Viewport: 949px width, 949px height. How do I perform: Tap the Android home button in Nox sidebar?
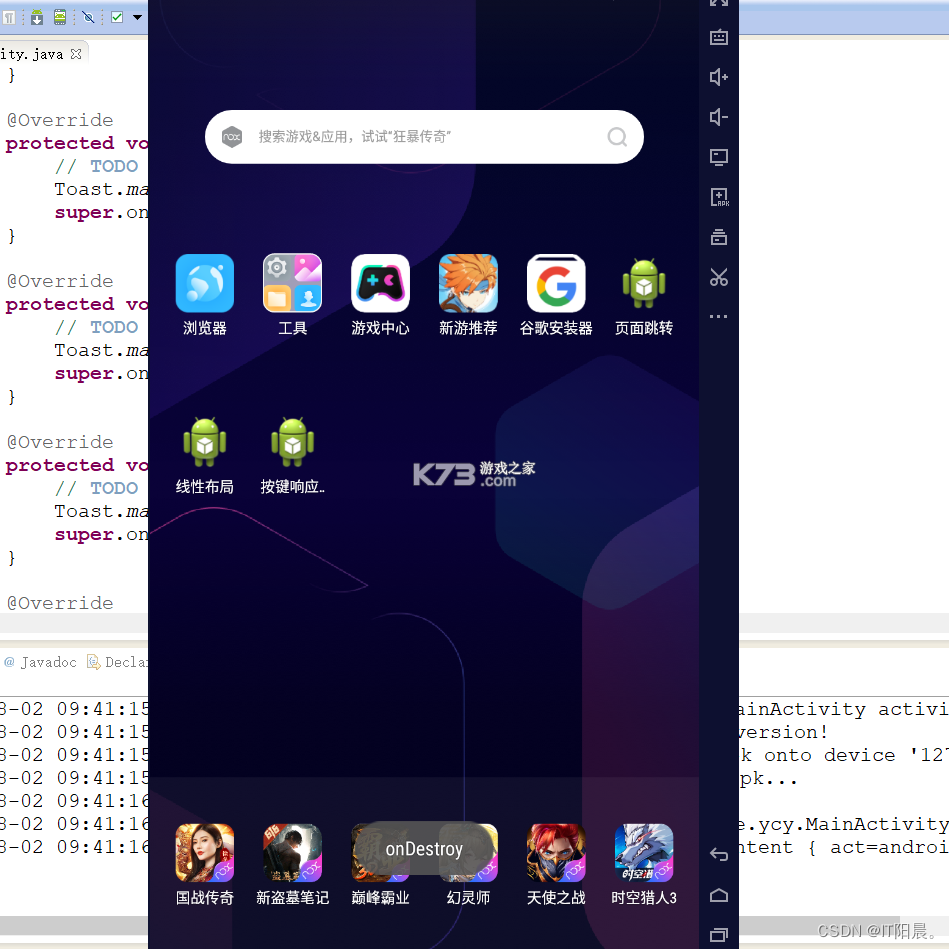point(718,895)
